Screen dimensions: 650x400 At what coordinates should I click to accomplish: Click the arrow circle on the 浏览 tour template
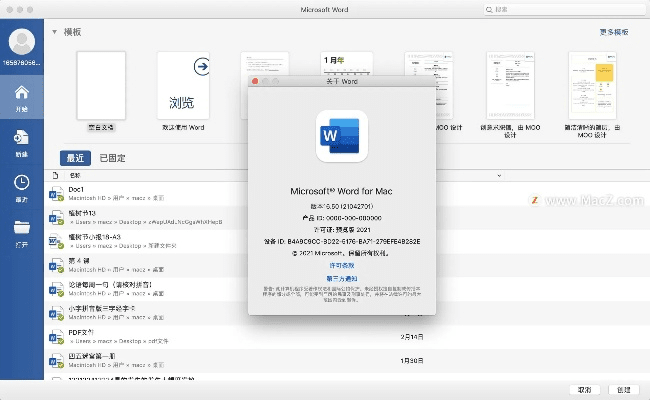(x=201, y=66)
